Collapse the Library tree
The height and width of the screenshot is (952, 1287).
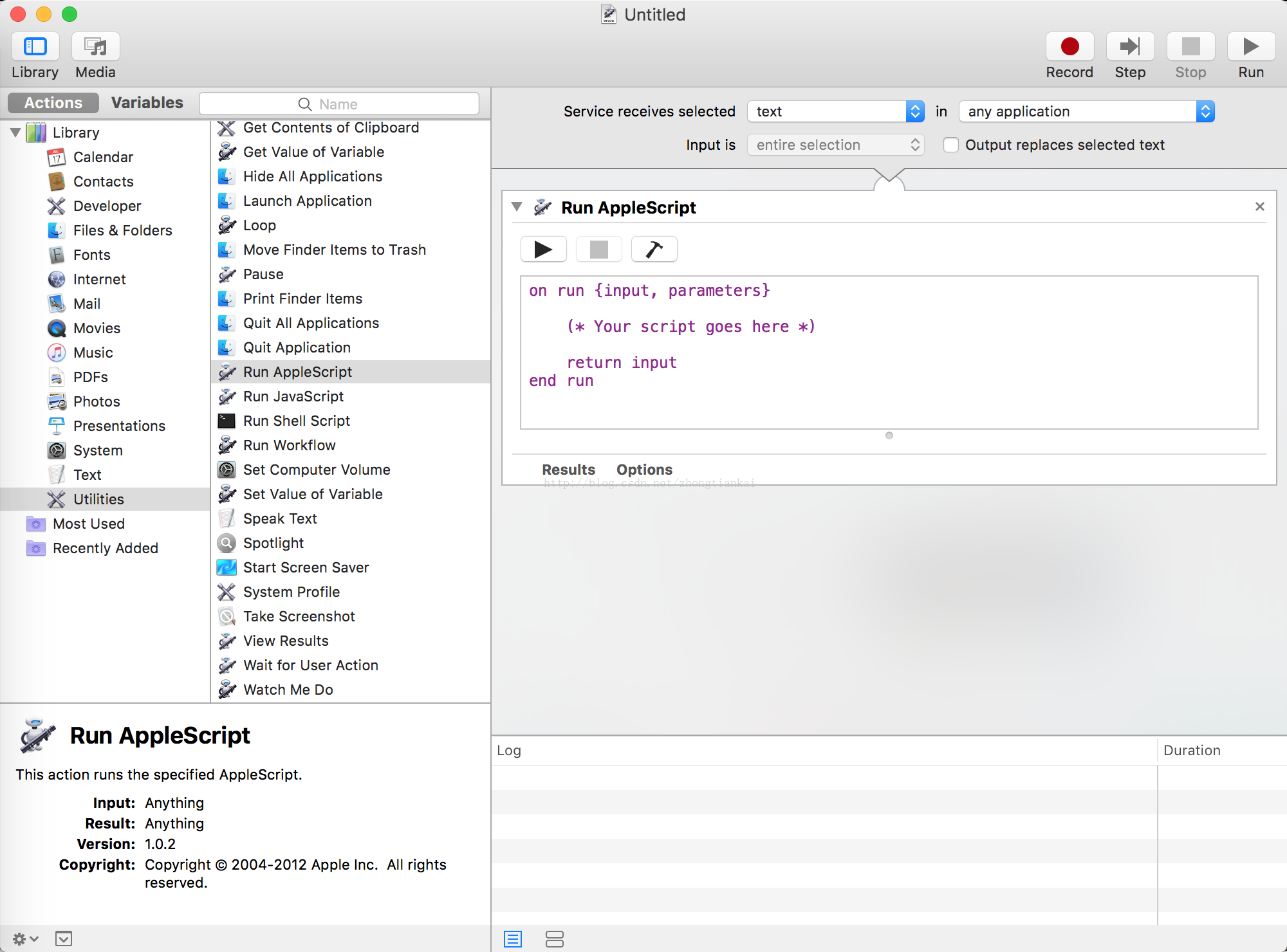pyautogui.click(x=16, y=133)
